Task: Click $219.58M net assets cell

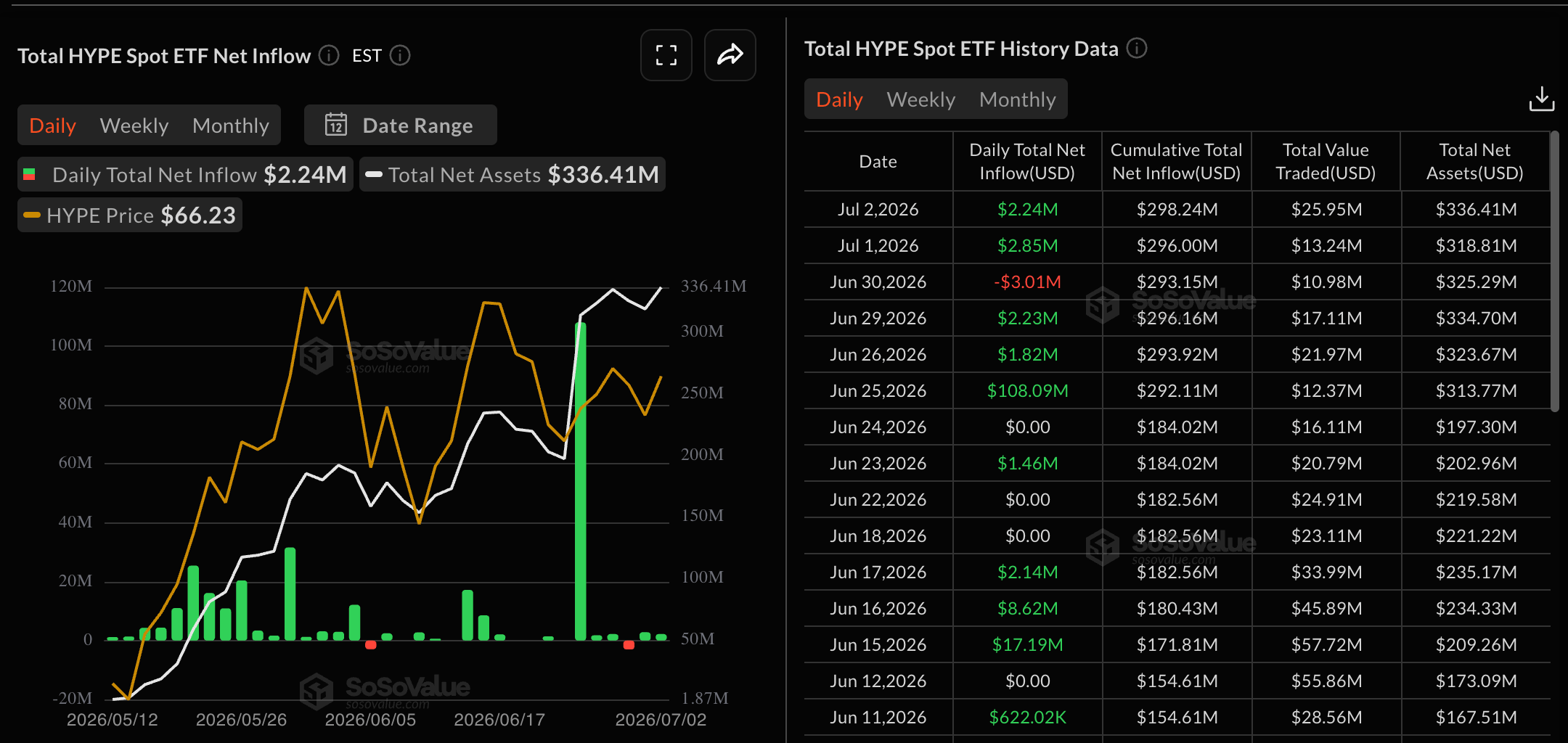Action: pyautogui.click(x=1476, y=500)
